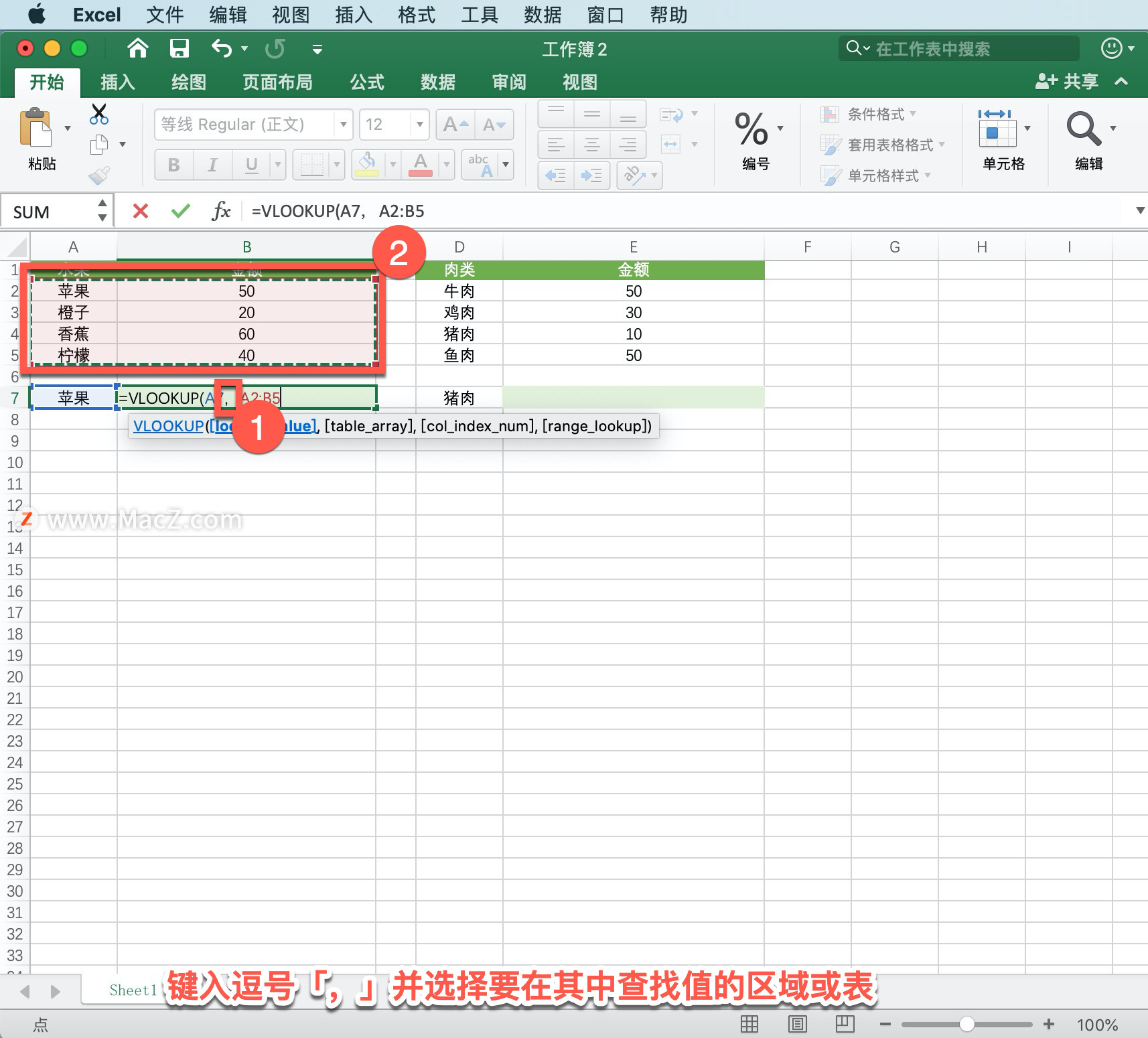
Task: Expand the formula bar arrow
Action: 1140,211
